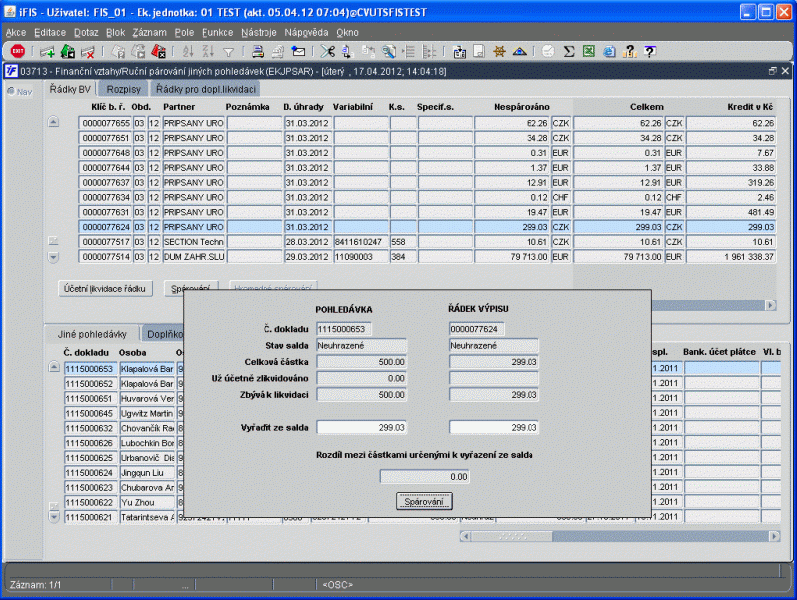This screenshot has width=797, height=600.
Task: Click the delete record icon with red X
Action: click(88, 51)
